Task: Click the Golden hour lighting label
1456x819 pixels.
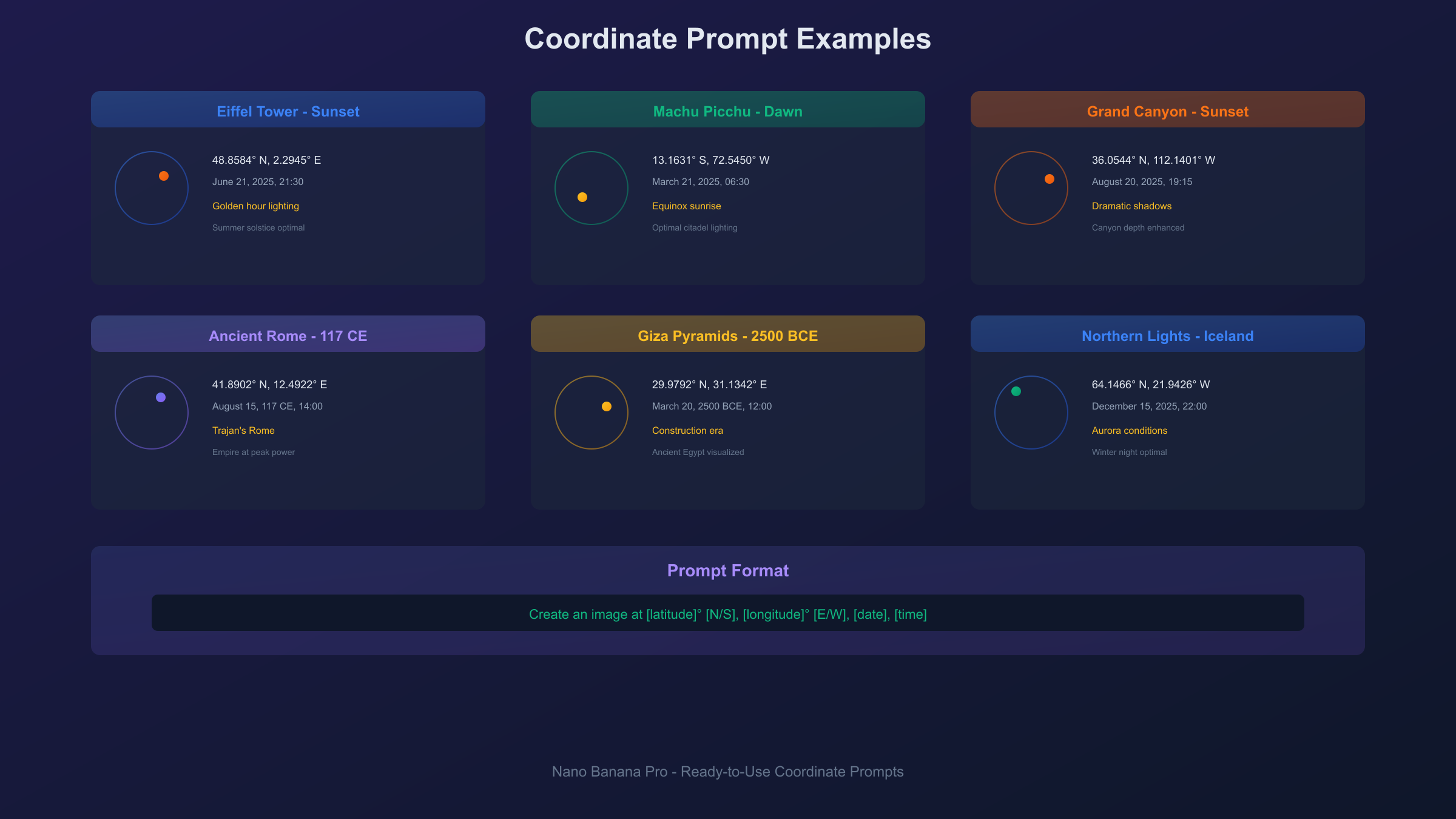Action: pos(255,206)
